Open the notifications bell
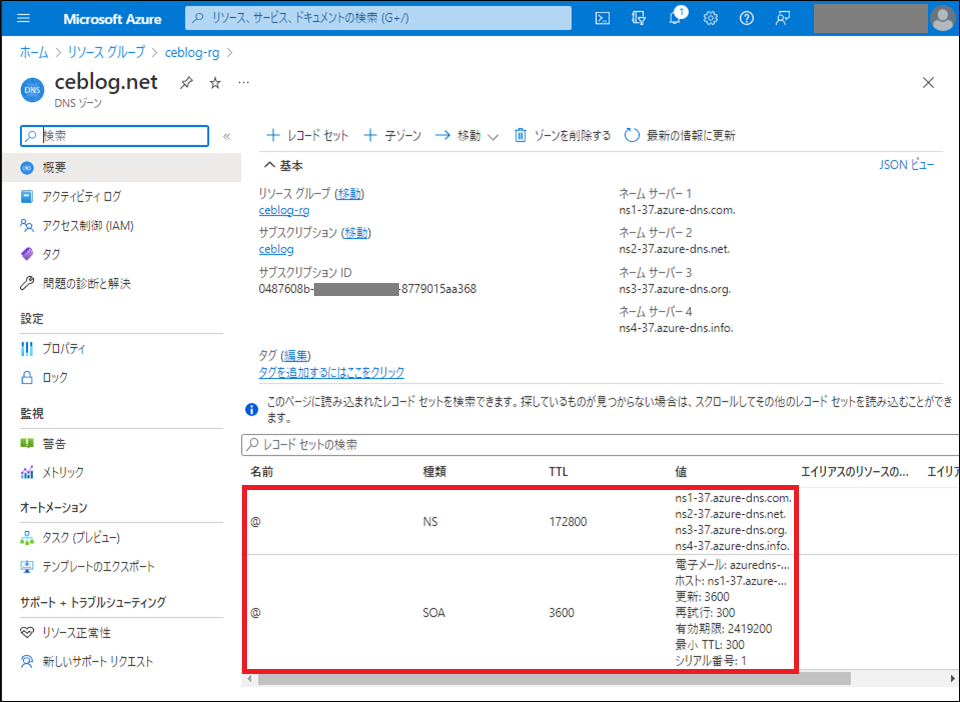The height and width of the screenshot is (702, 960). [675, 18]
